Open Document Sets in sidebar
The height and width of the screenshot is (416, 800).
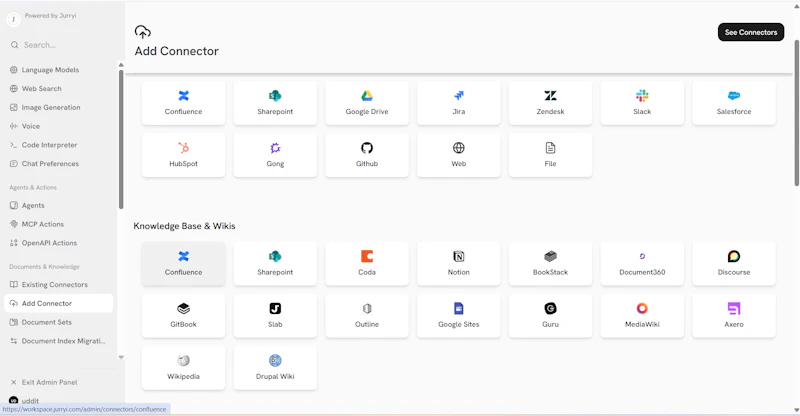tap(59, 322)
